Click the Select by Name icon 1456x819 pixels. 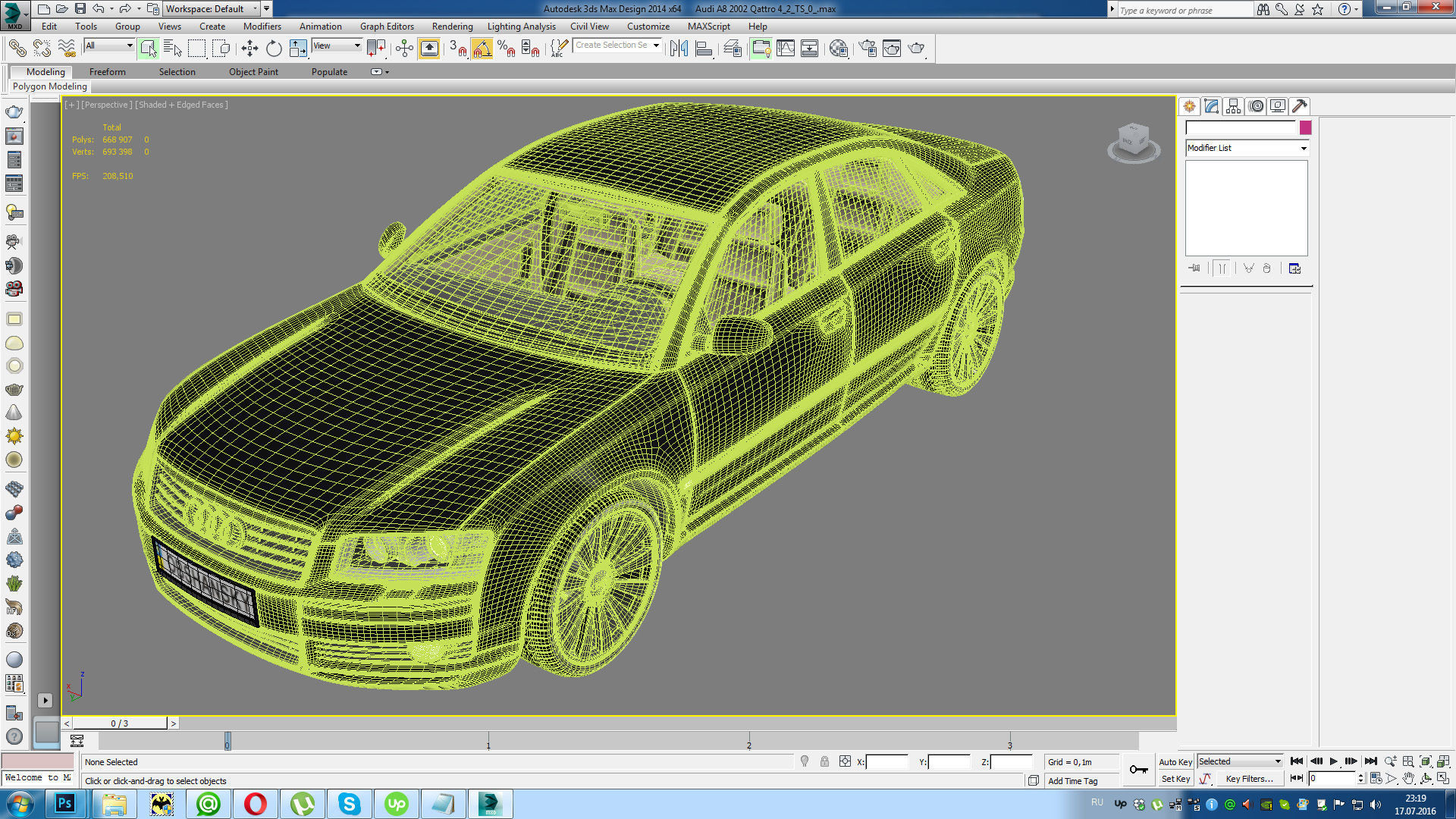pyautogui.click(x=172, y=49)
